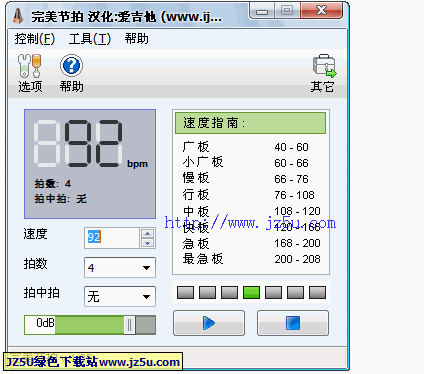Click the 小广板 60 - 66 tempo row
The width and height of the screenshot is (424, 374).
pyautogui.click(x=246, y=163)
